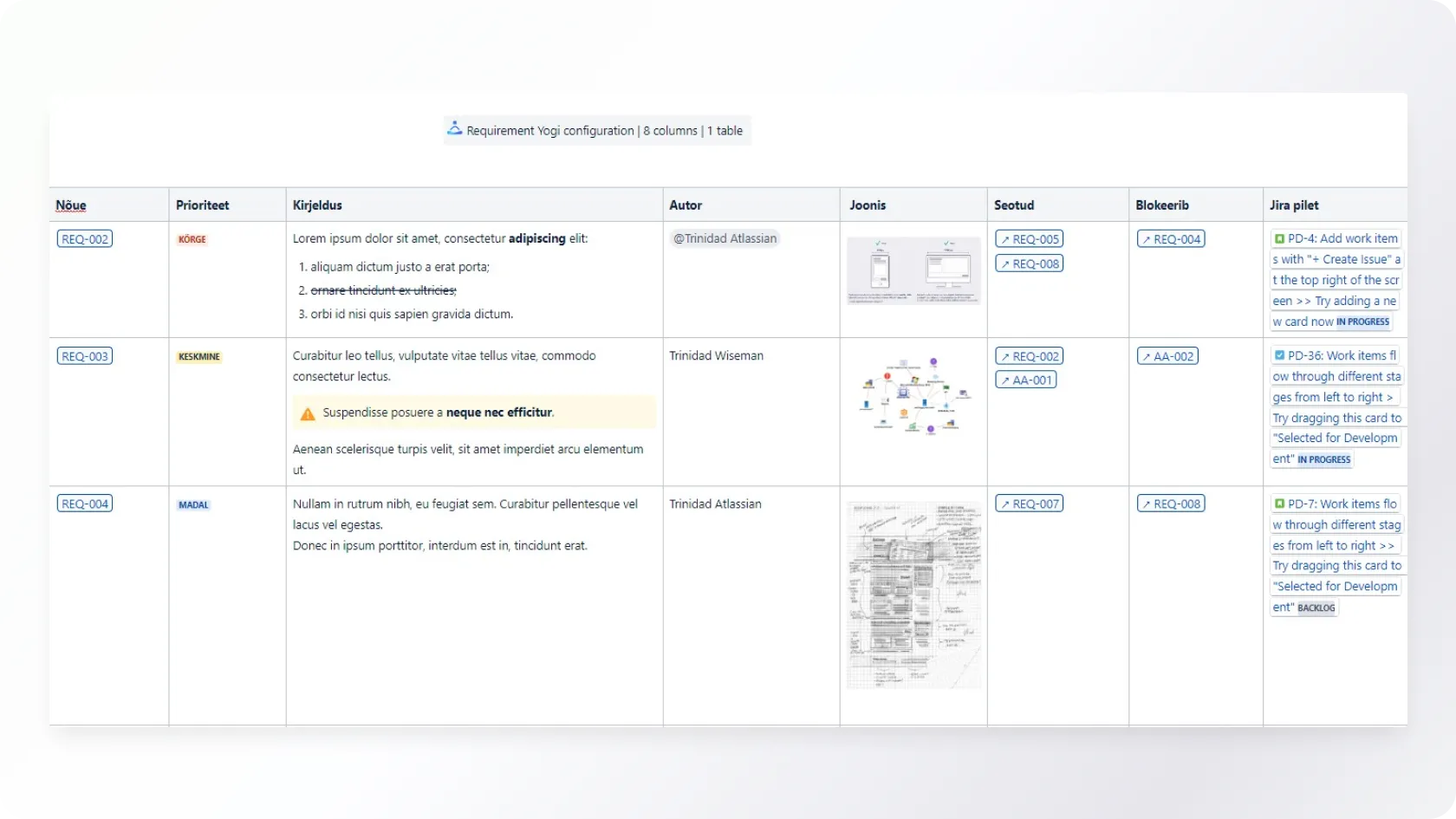Open the wireframe mockup thumbnail
This screenshot has height=819, width=1456.
coord(913,270)
